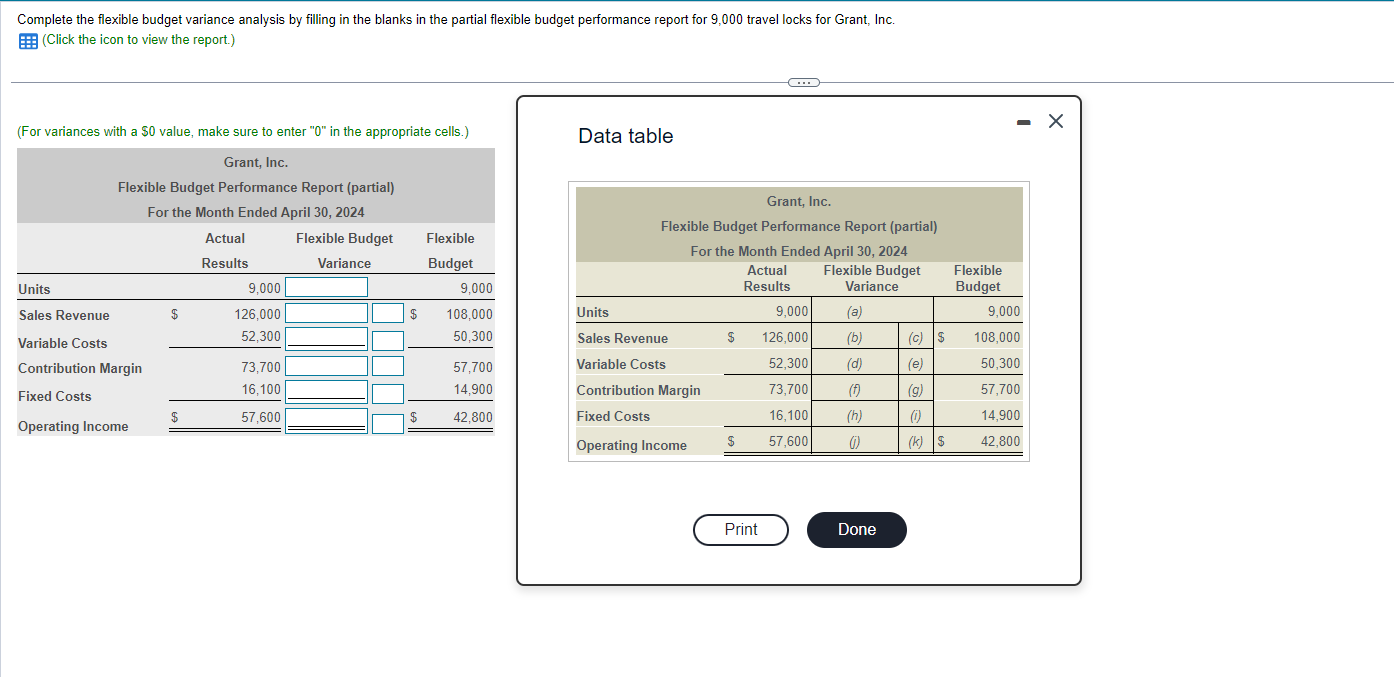Click blank (d) in data table

click(854, 364)
